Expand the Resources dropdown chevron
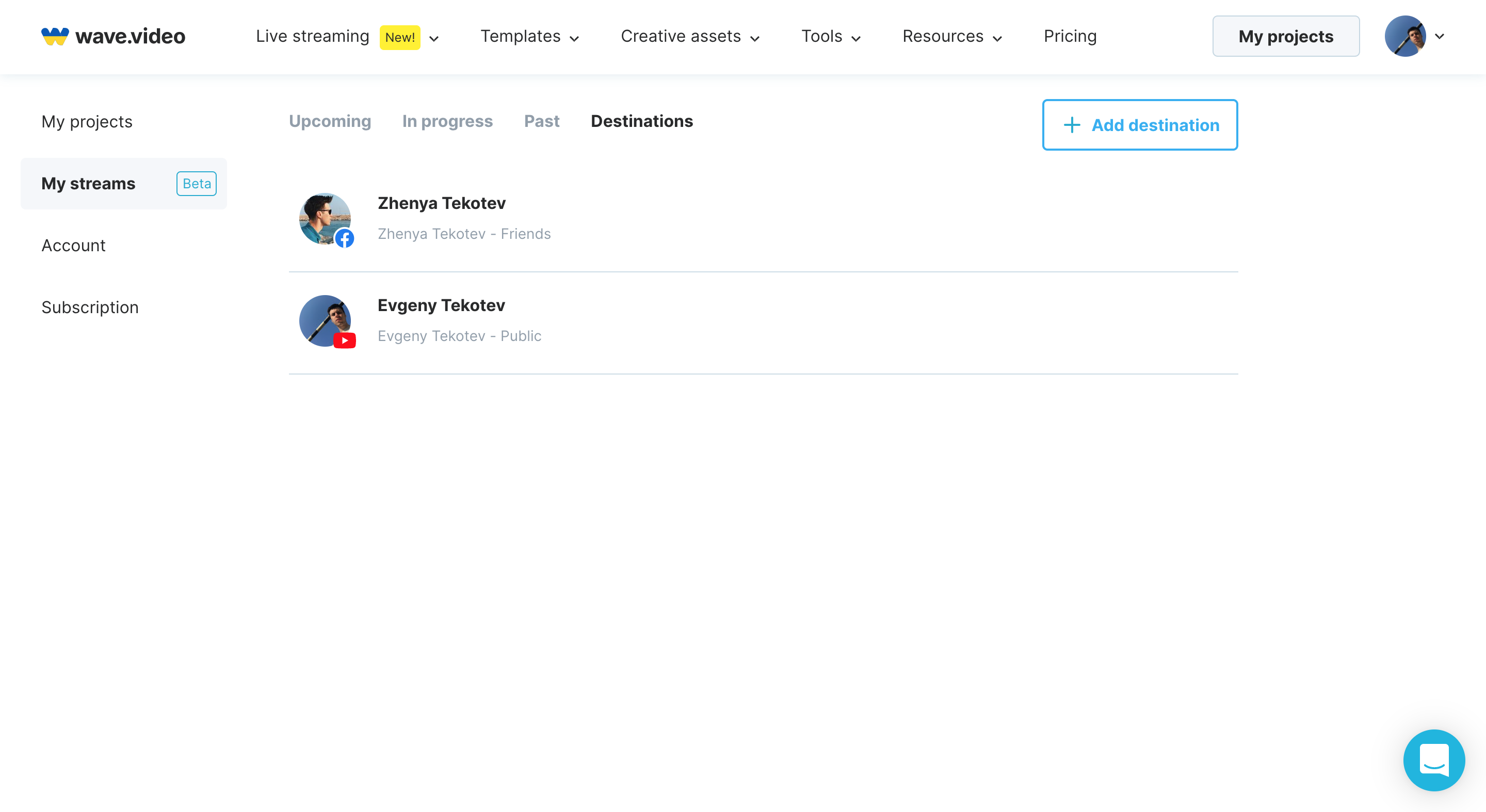Screen dimensions: 1486x812 pos(997,39)
